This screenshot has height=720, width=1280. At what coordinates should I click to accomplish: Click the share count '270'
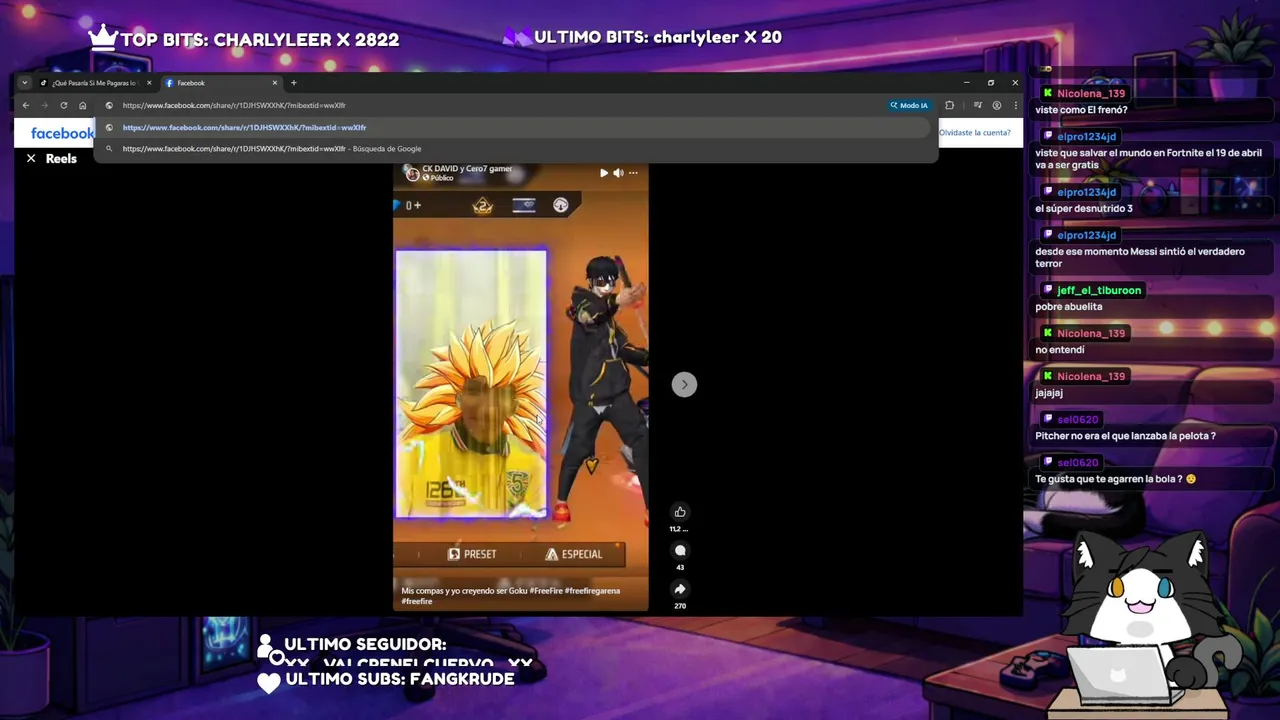coord(680,606)
